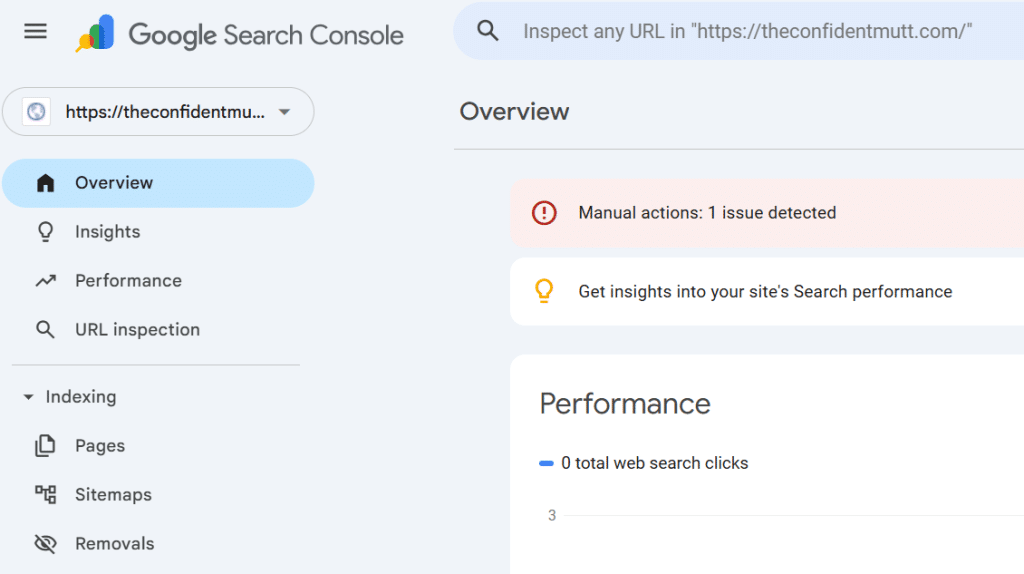Click the yellow lightbulb insights icon
The height and width of the screenshot is (574, 1024).
[544, 291]
